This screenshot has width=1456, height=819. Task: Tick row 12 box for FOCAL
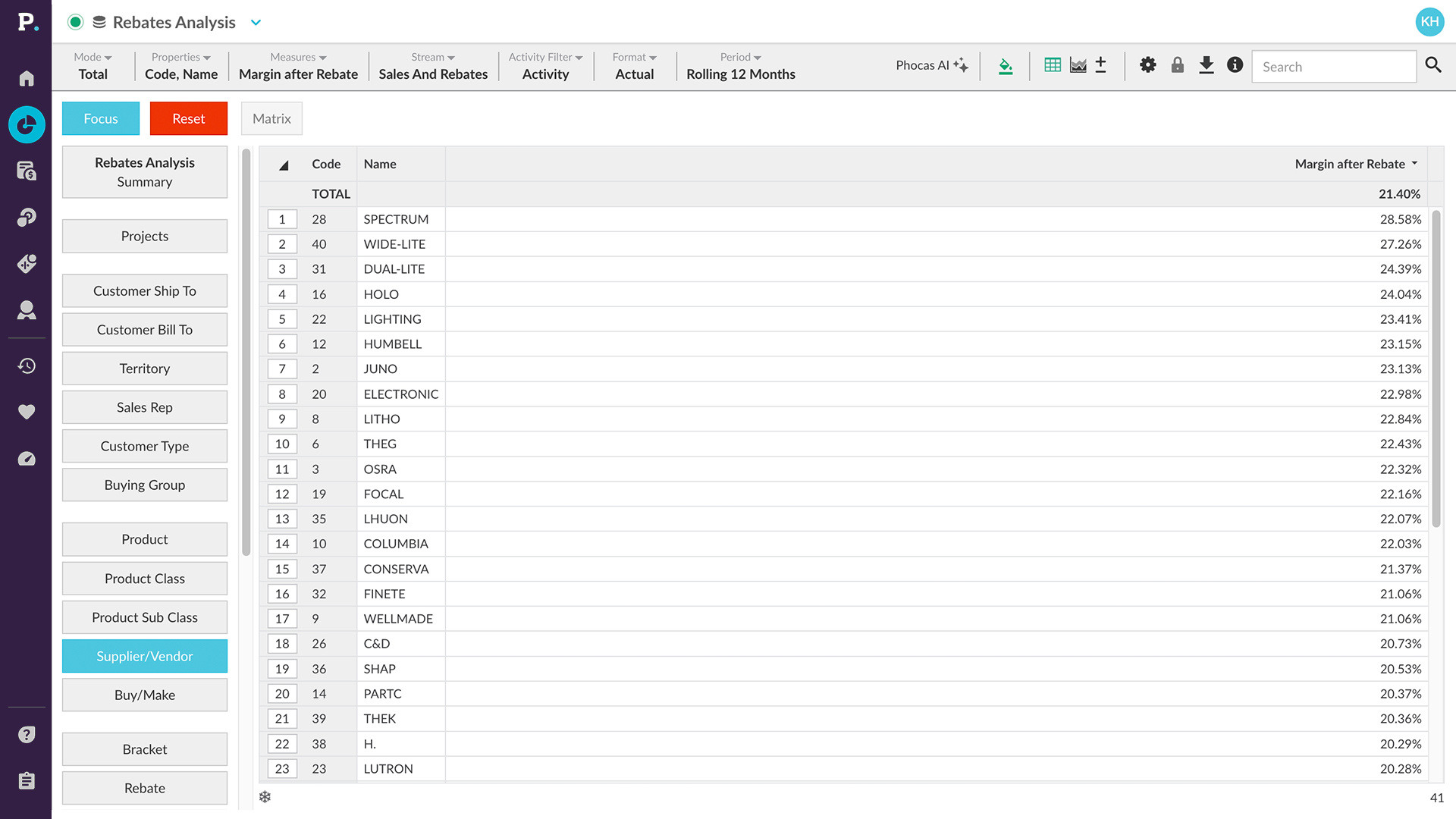281,494
